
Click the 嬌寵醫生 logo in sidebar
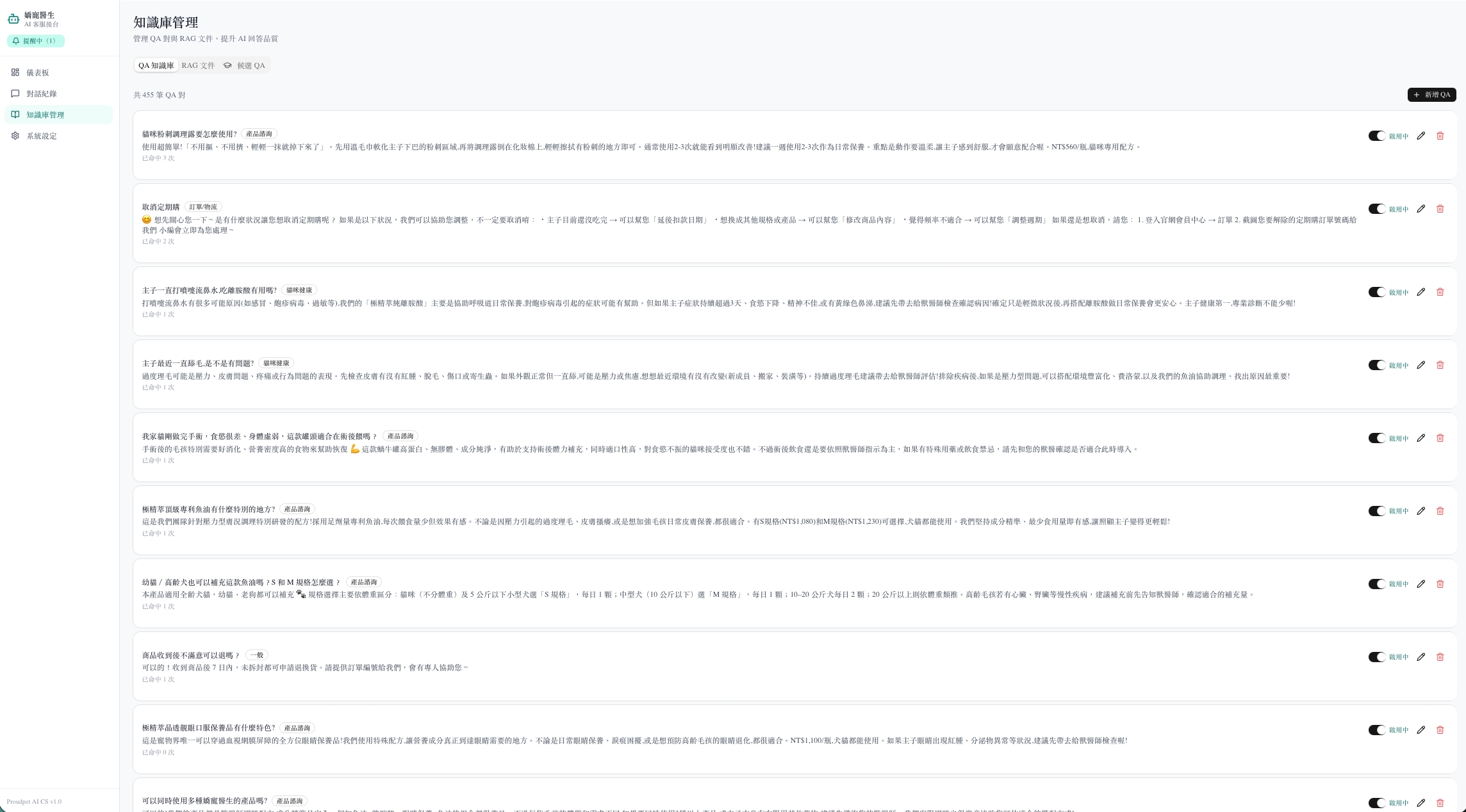click(13, 19)
